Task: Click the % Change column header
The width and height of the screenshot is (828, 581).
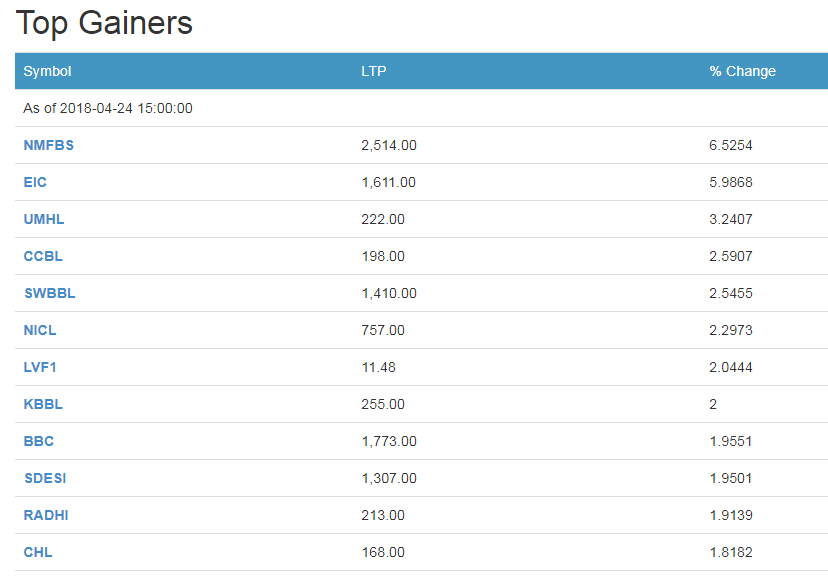Action: (x=742, y=71)
